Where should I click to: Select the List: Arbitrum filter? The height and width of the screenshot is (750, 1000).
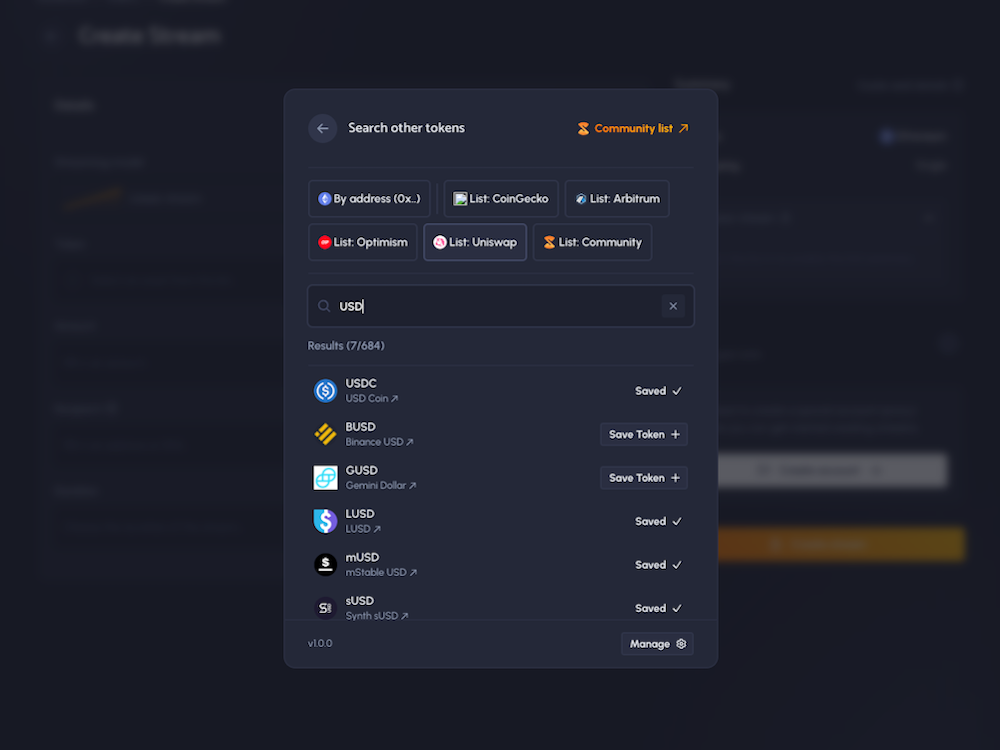[x=617, y=198]
